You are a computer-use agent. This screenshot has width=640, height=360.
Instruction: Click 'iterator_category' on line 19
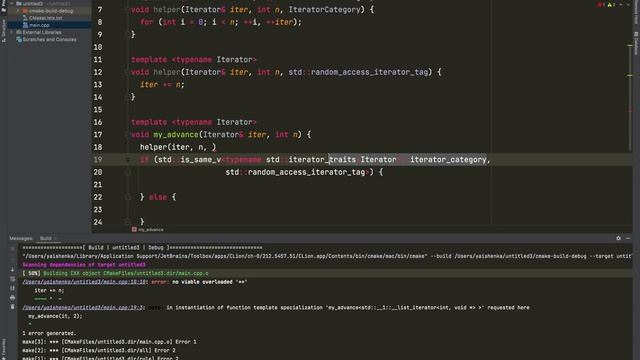click(x=448, y=160)
